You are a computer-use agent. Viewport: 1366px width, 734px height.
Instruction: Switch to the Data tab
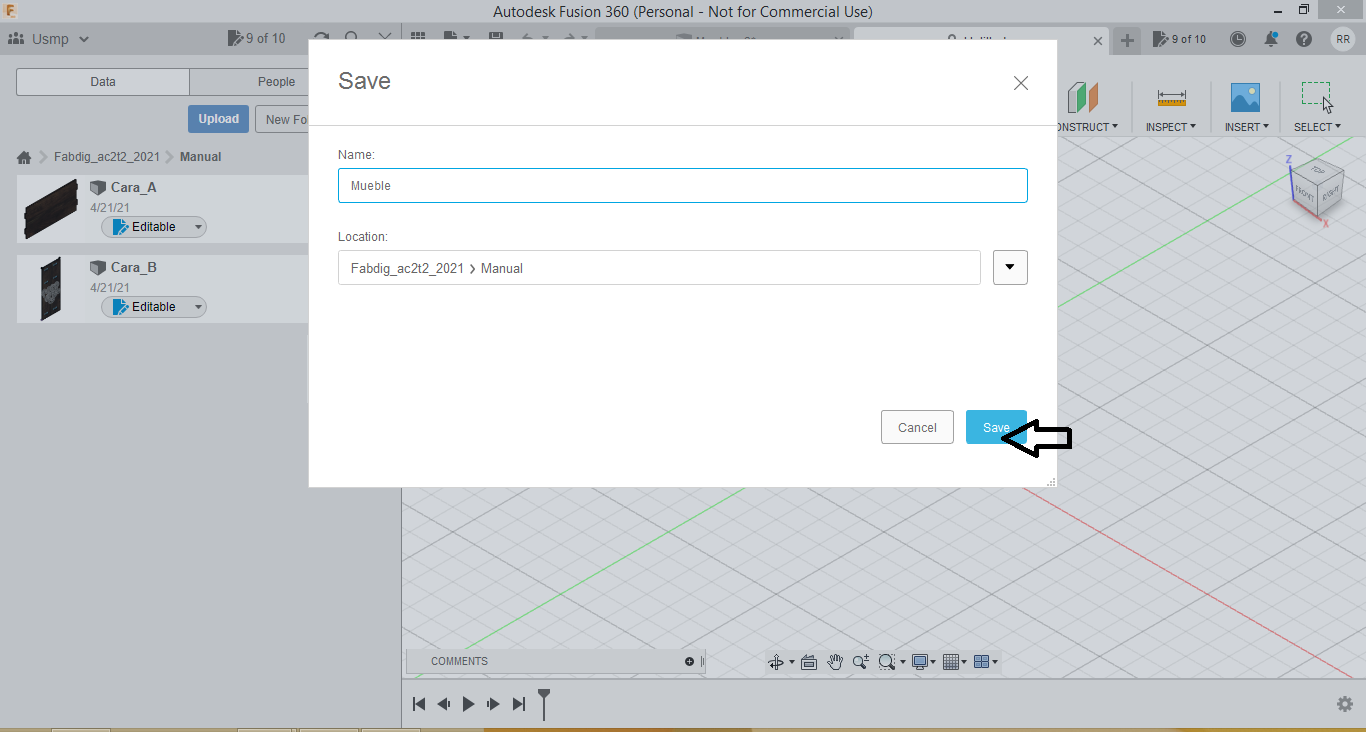pos(103,82)
